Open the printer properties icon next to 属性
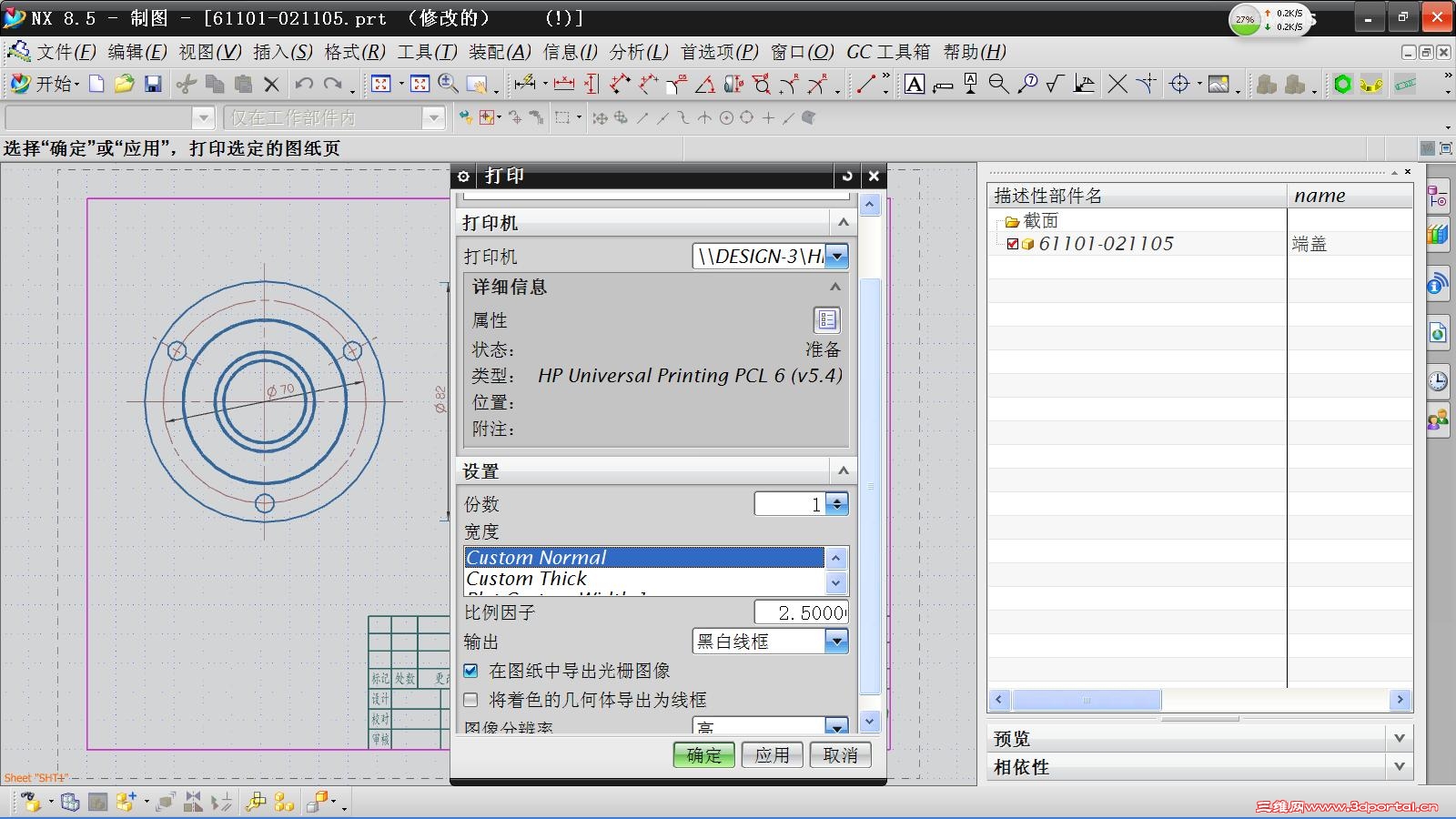The image size is (1456, 819). pos(826,319)
